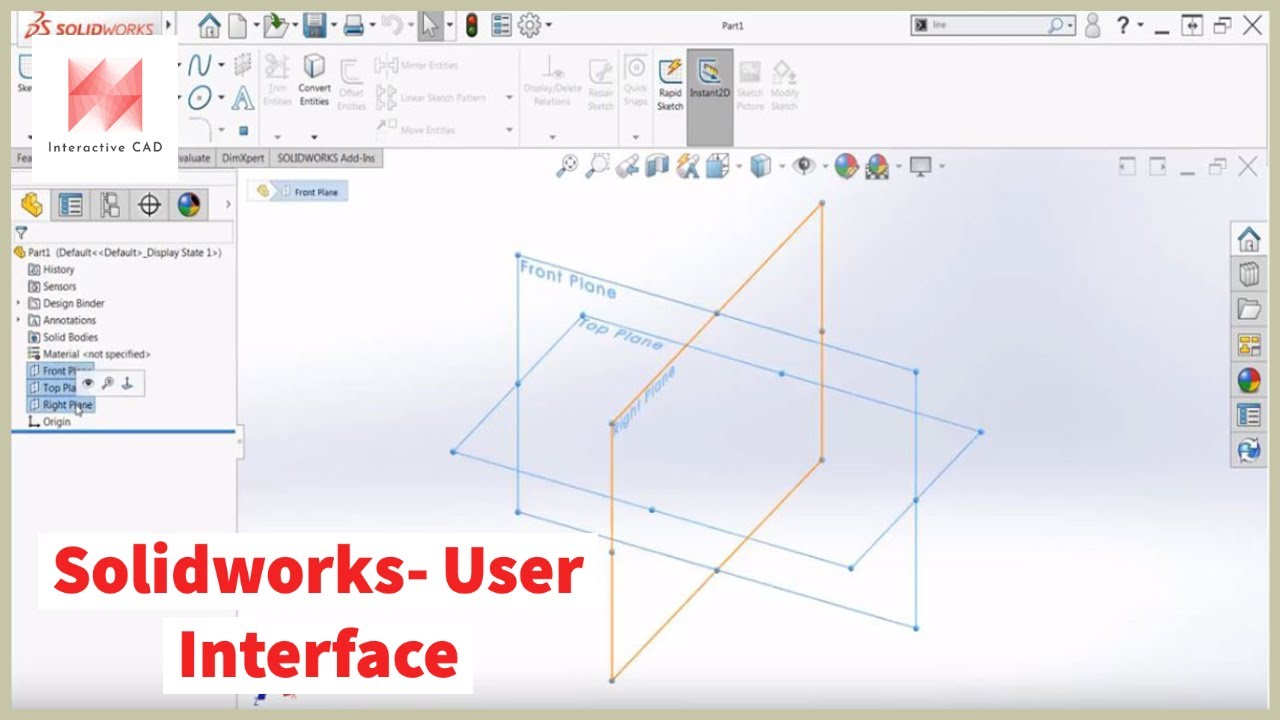Expand the manager tabs chevron arrow
The width and height of the screenshot is (1280, 720).
click(228, 205)
